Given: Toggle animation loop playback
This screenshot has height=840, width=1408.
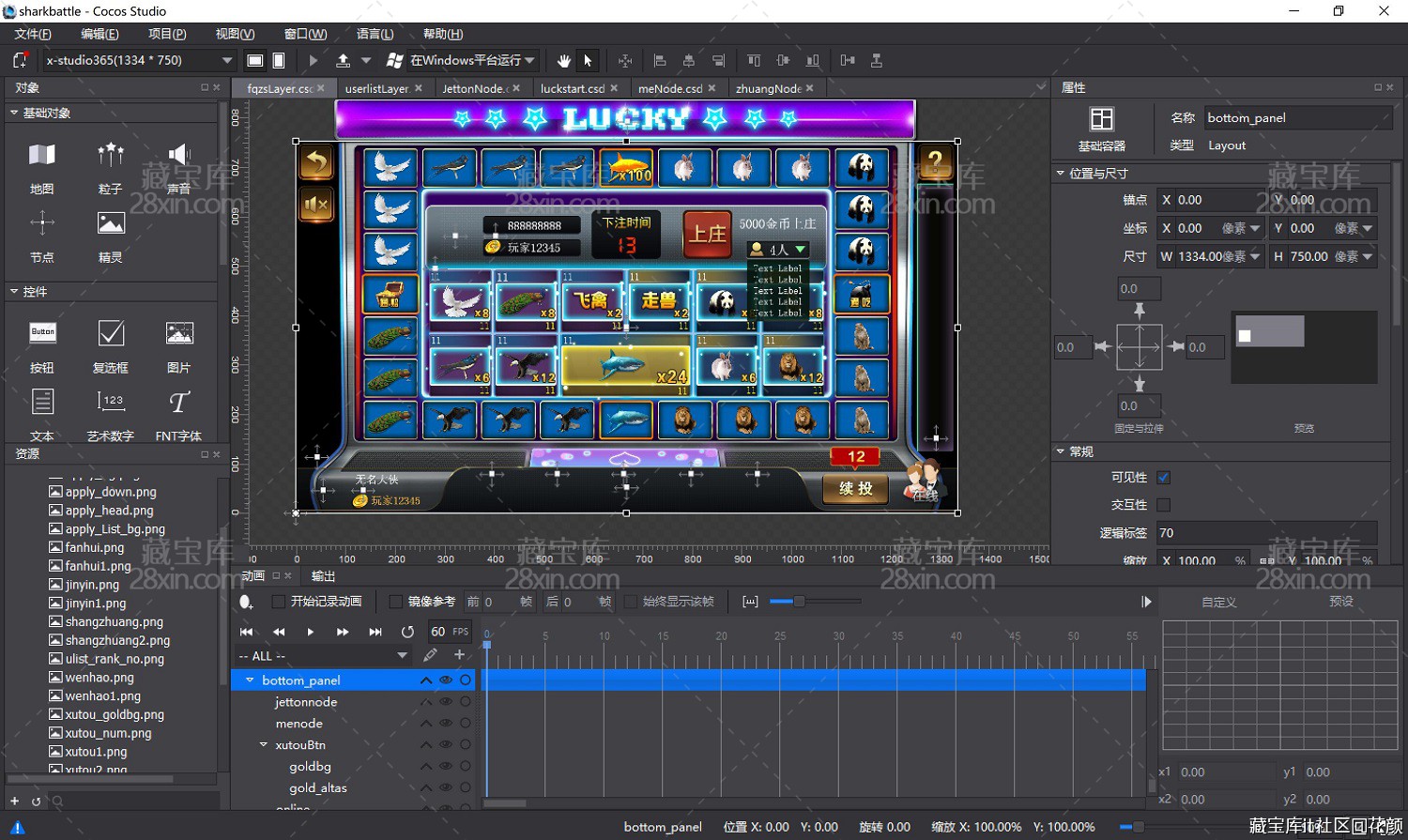Looking at the screenshot, I should [x=407, y=632].
